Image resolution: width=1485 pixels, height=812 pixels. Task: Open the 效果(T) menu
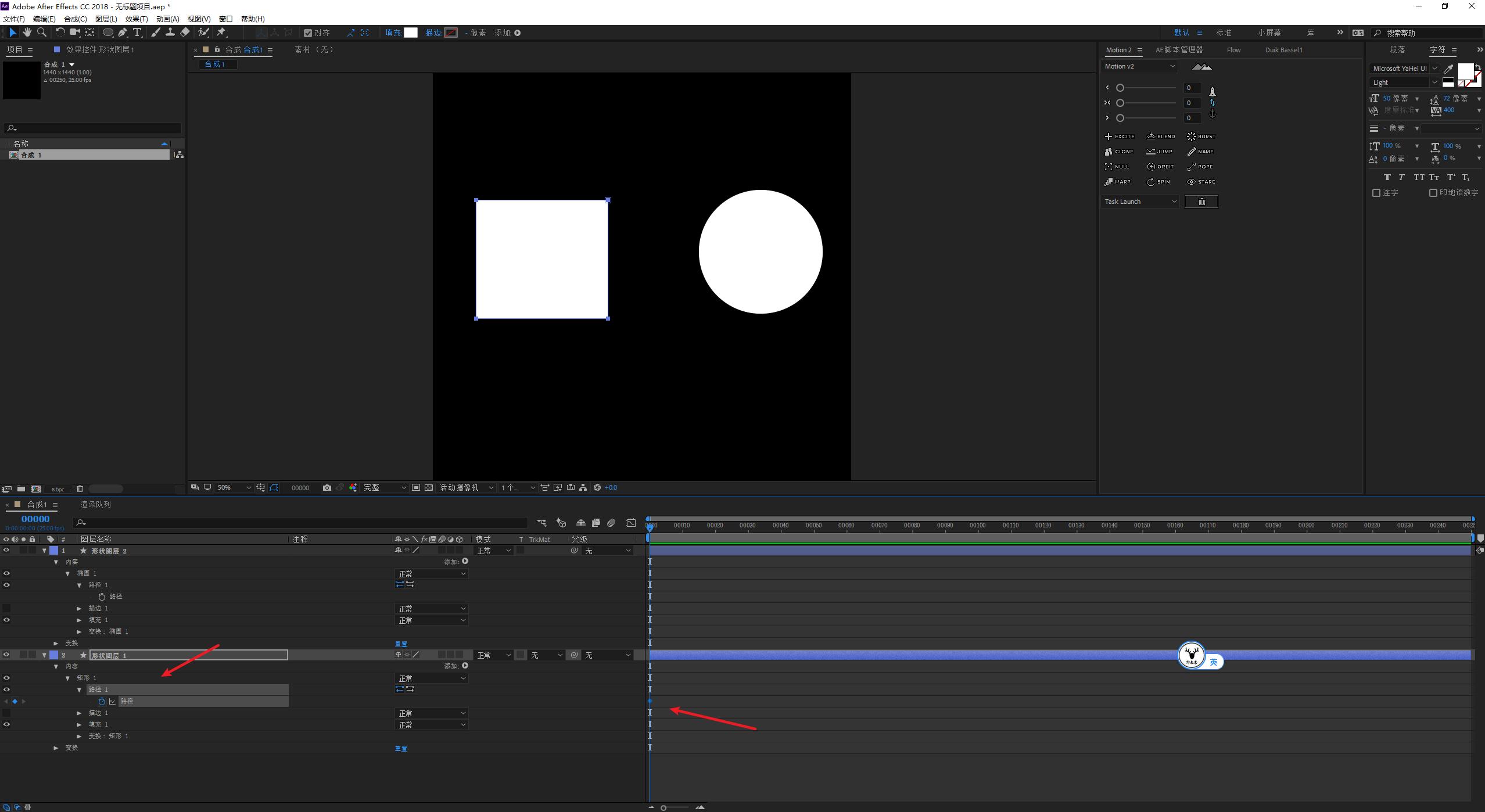[x=136, y=19]
